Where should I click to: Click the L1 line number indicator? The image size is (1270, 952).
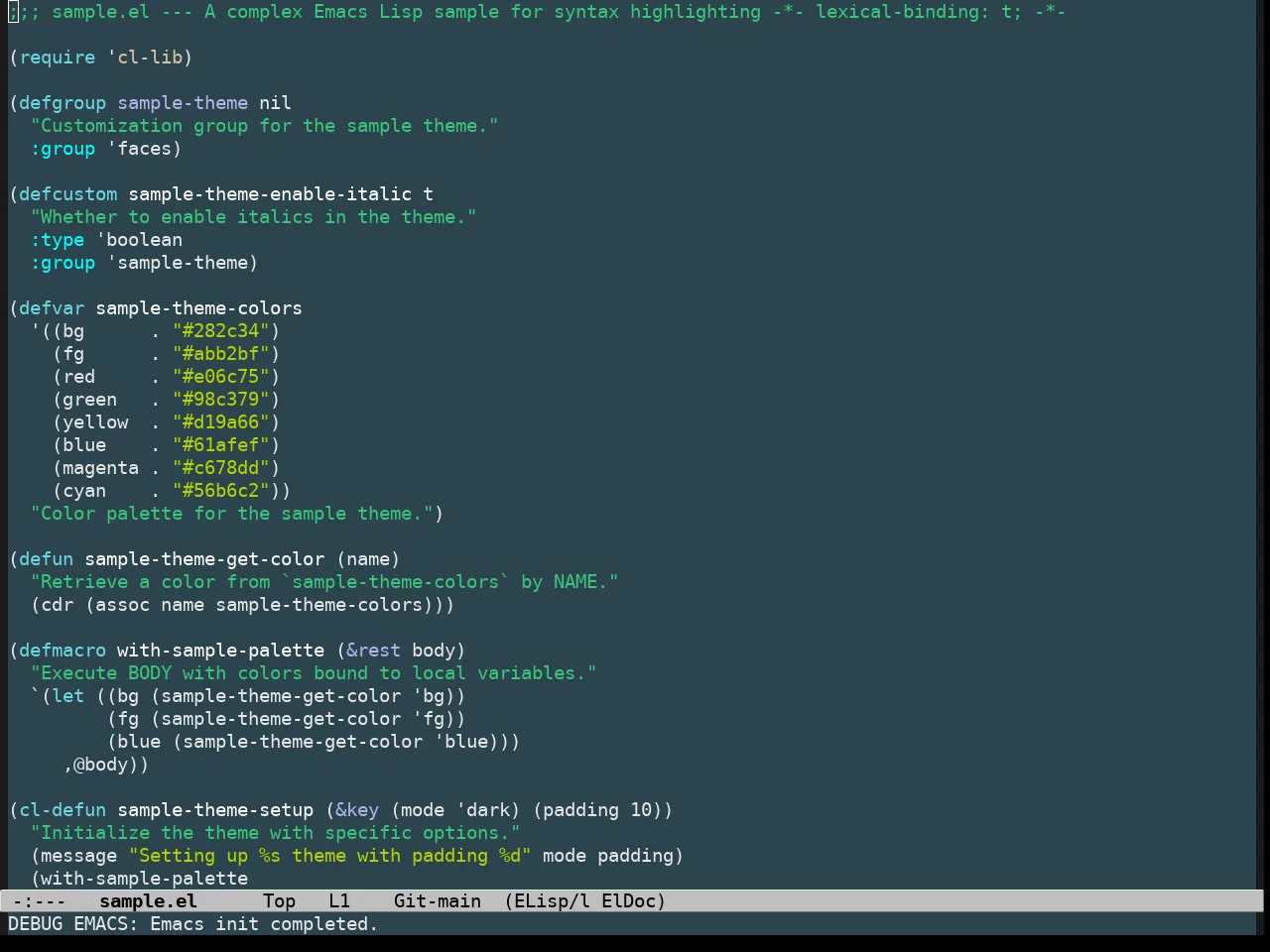pos(339,900)
